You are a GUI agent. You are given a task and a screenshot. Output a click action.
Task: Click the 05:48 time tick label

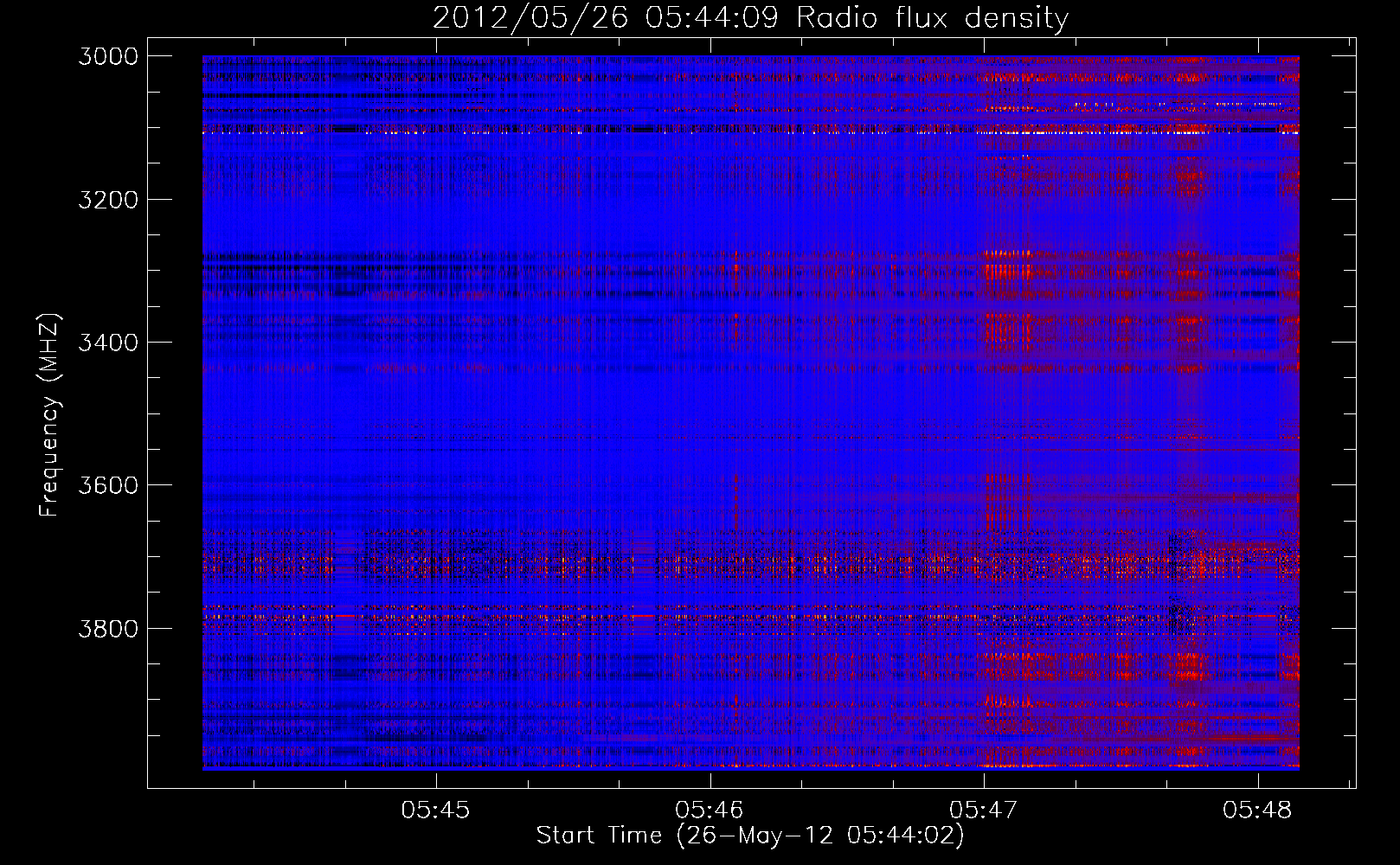[x=1257, y=811]
